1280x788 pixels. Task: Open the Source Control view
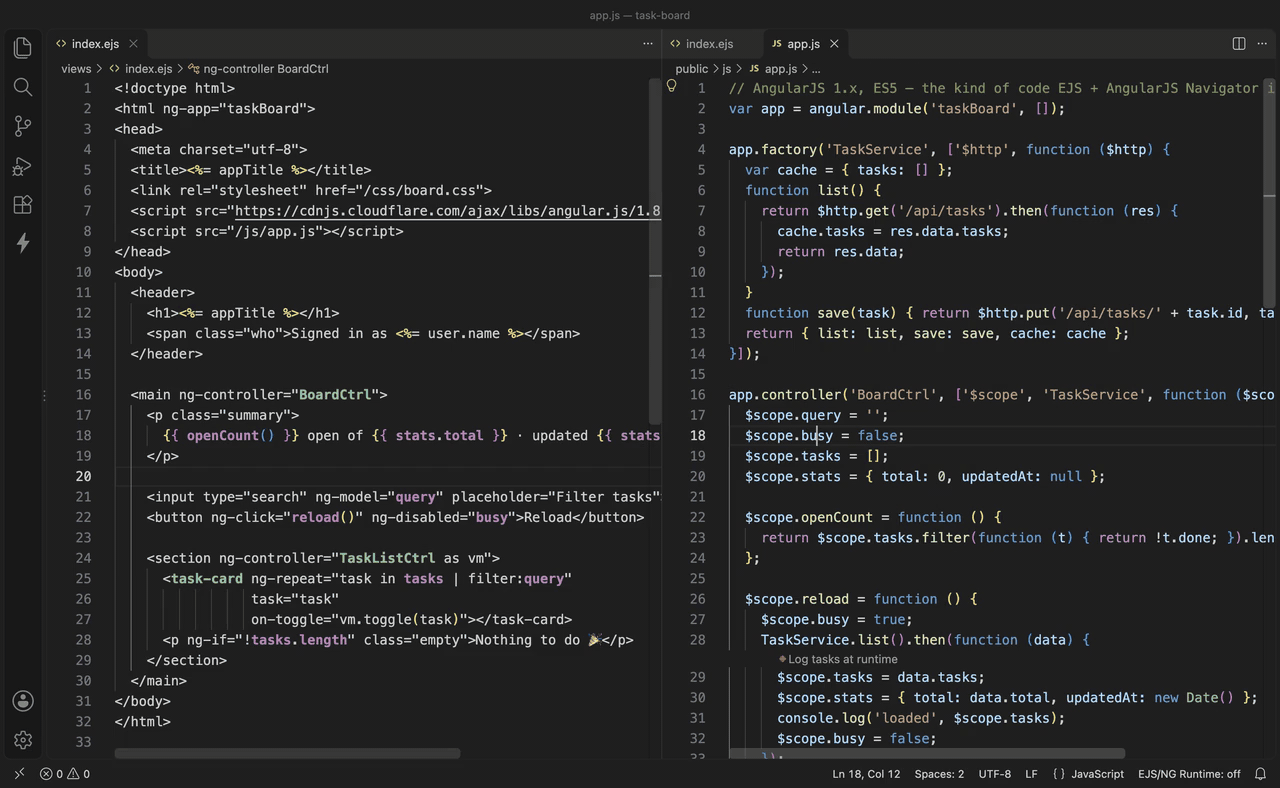pyautogui.click(x=23, y=126)
